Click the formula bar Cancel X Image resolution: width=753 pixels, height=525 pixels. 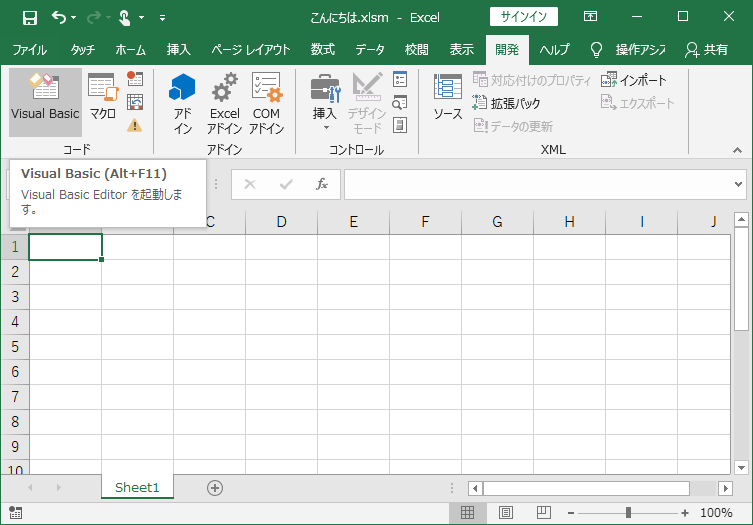tap(250, 184)
